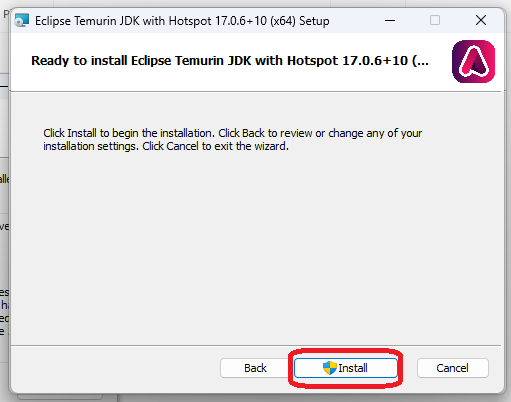Go Back to review installation settings
The height and width of the screenshot is (402, 511).
(x=255, y=368)
